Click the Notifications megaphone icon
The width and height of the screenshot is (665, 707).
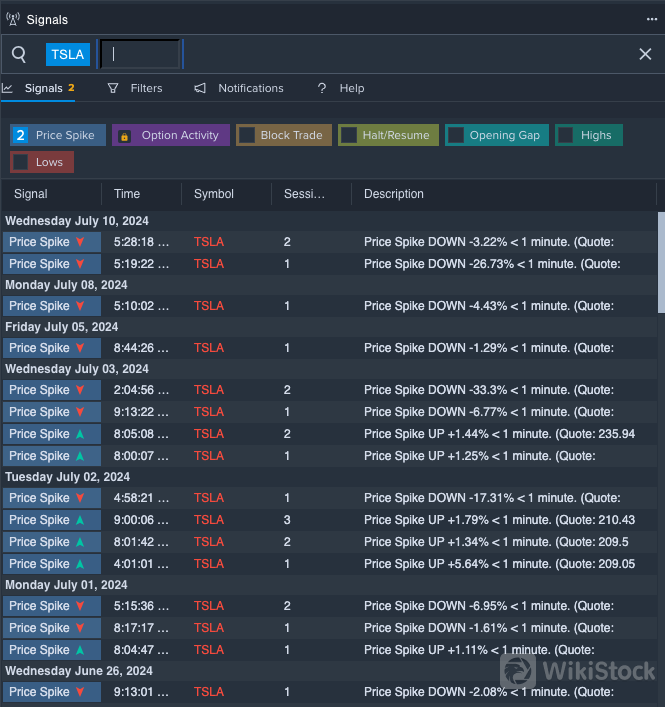200,88
